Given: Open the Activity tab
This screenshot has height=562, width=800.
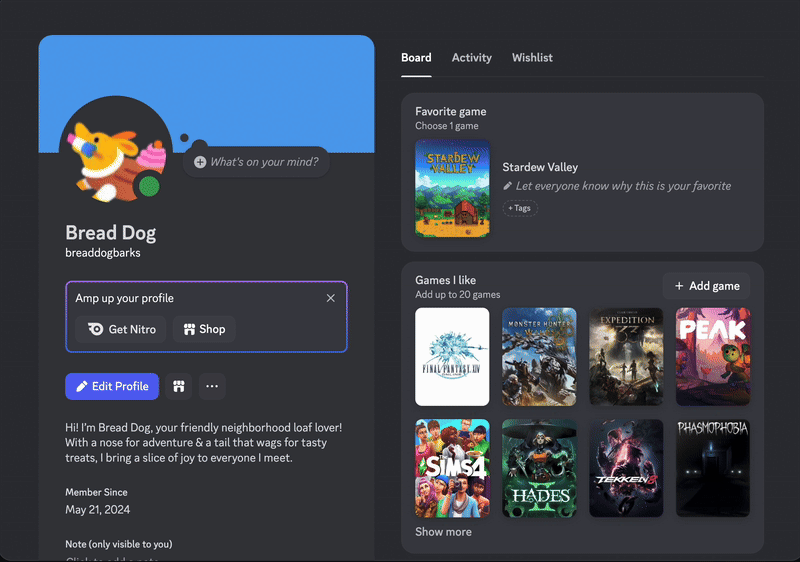Looking at the screenshot, I should (471, 58).
